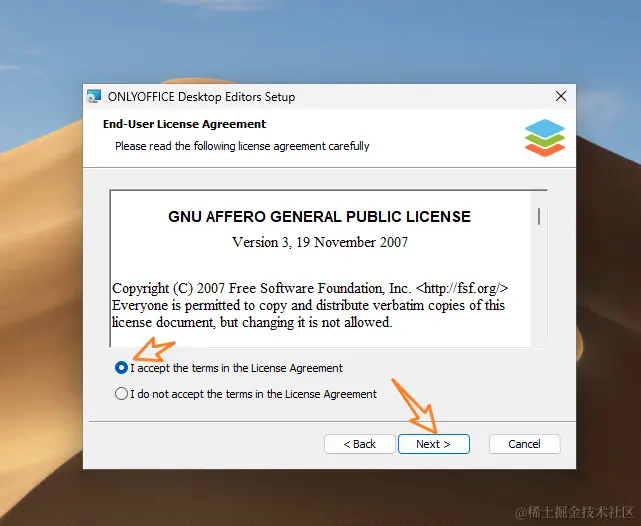Click the installer icon in the title bar
This screenshot has height=526, width=641.
point(94,96)
